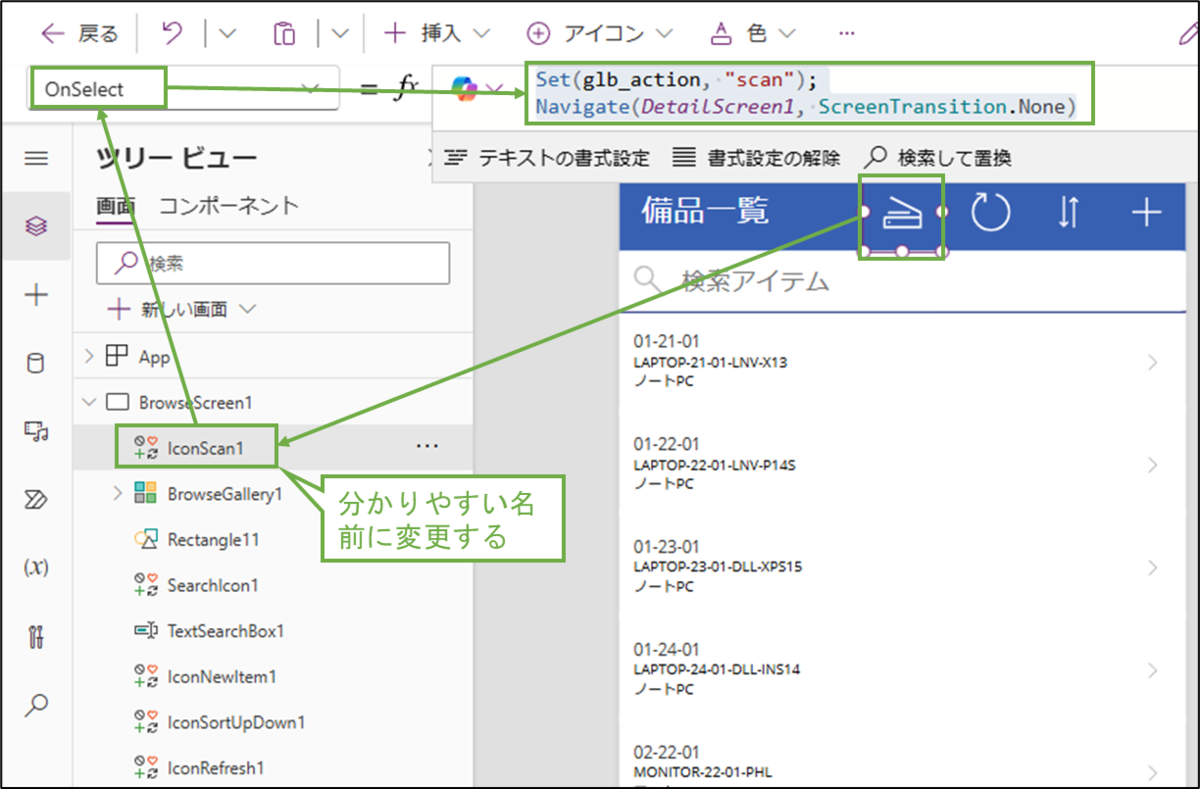Viewport: 1200px width, 789px height.
Task: Click the 備品一覧 header title
Action: point(705,211)
